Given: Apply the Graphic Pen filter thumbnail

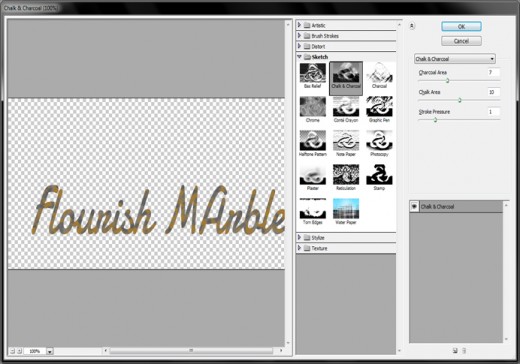Looking at the screenshot, I should [379, 107].
